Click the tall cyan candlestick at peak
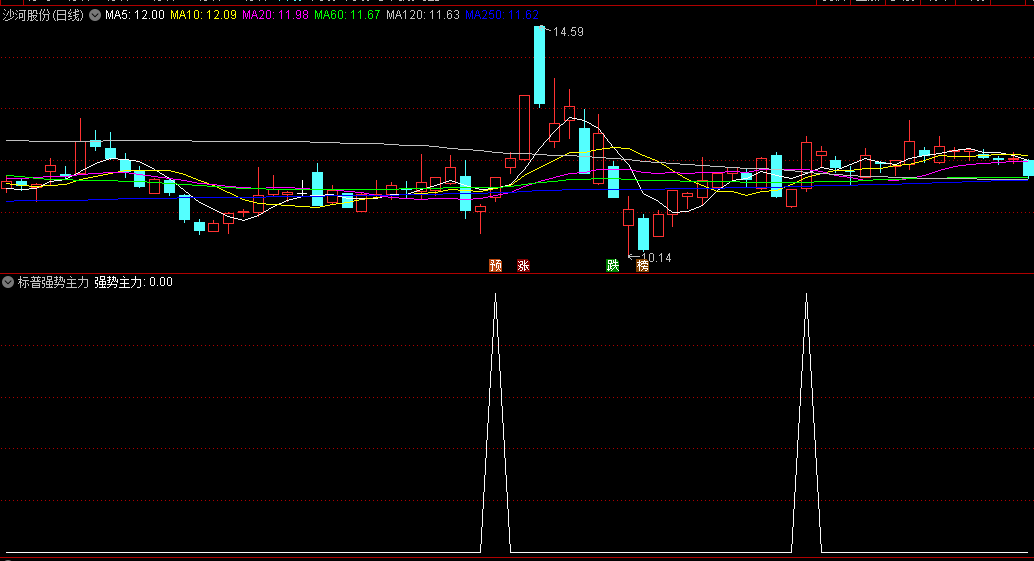This screenshot has width=1034, height=561. pyautogui.click(x=539, y=65)
